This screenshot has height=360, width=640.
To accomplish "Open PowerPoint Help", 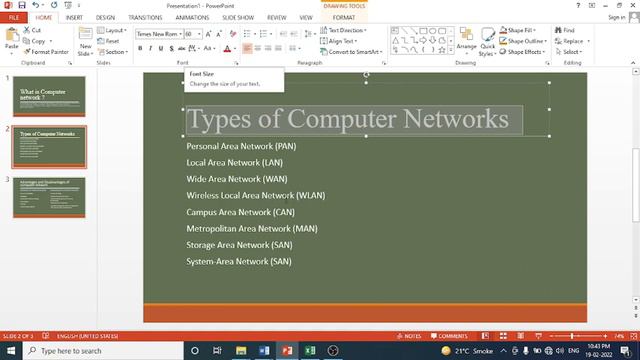I will 578,5.
